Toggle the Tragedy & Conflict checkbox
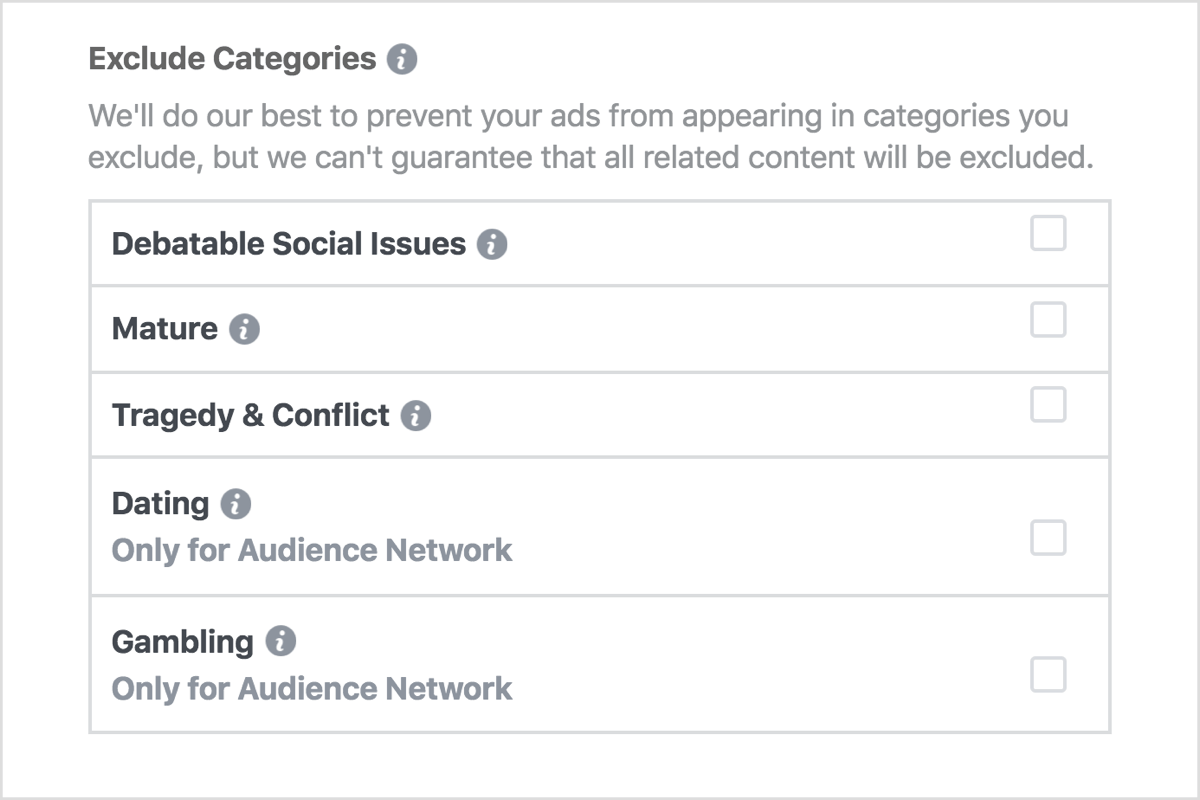 [x=1048, y=405]
